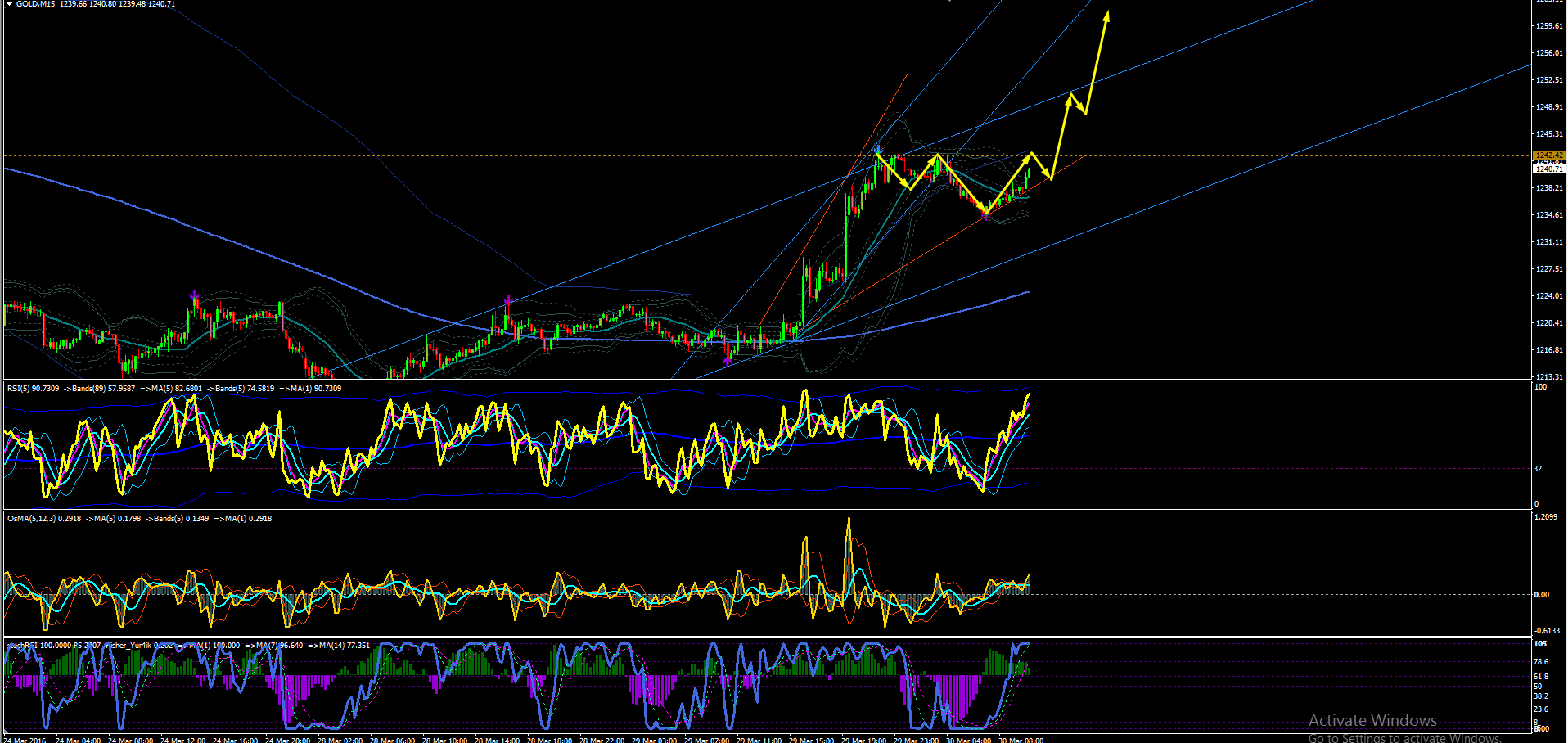Click the ->MA(5) 0.1798 label
This screenshot has height=743, width=1568.
tap(114, 519)
